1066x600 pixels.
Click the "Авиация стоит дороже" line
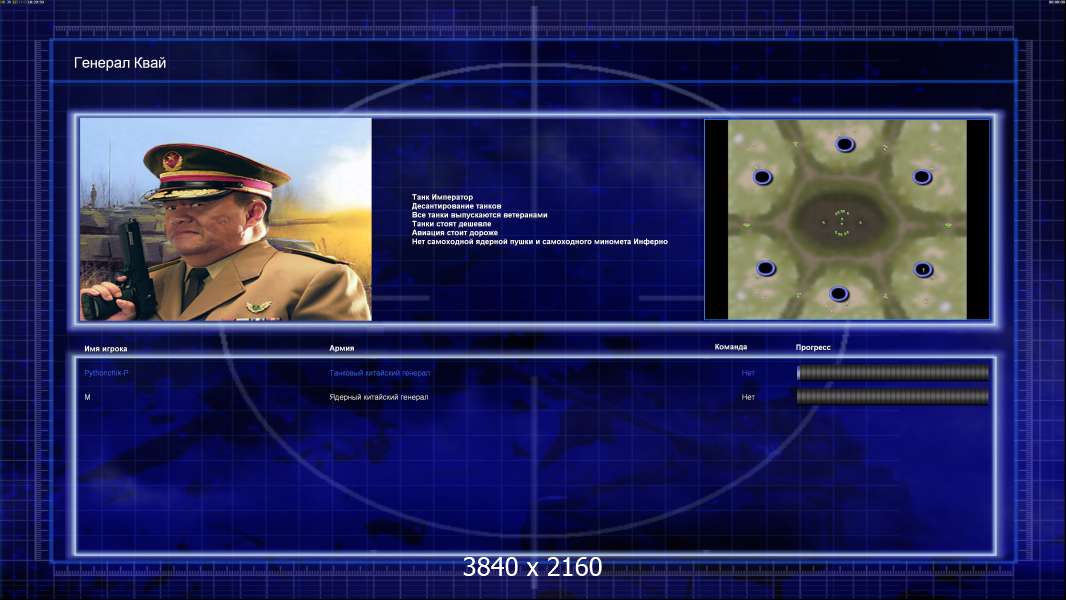point(455,232)
